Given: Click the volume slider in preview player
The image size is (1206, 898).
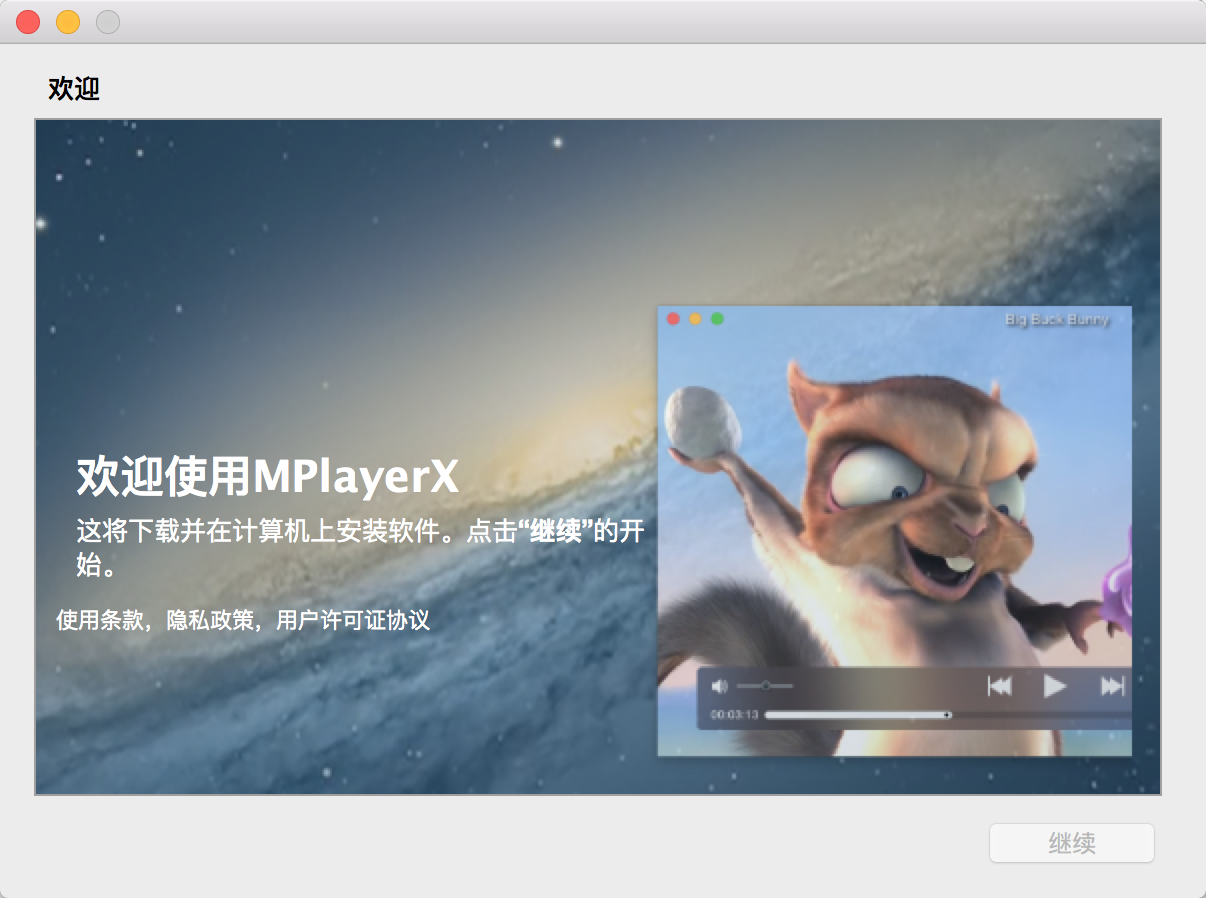Looking at the screenshot, I should coord(765,686).
